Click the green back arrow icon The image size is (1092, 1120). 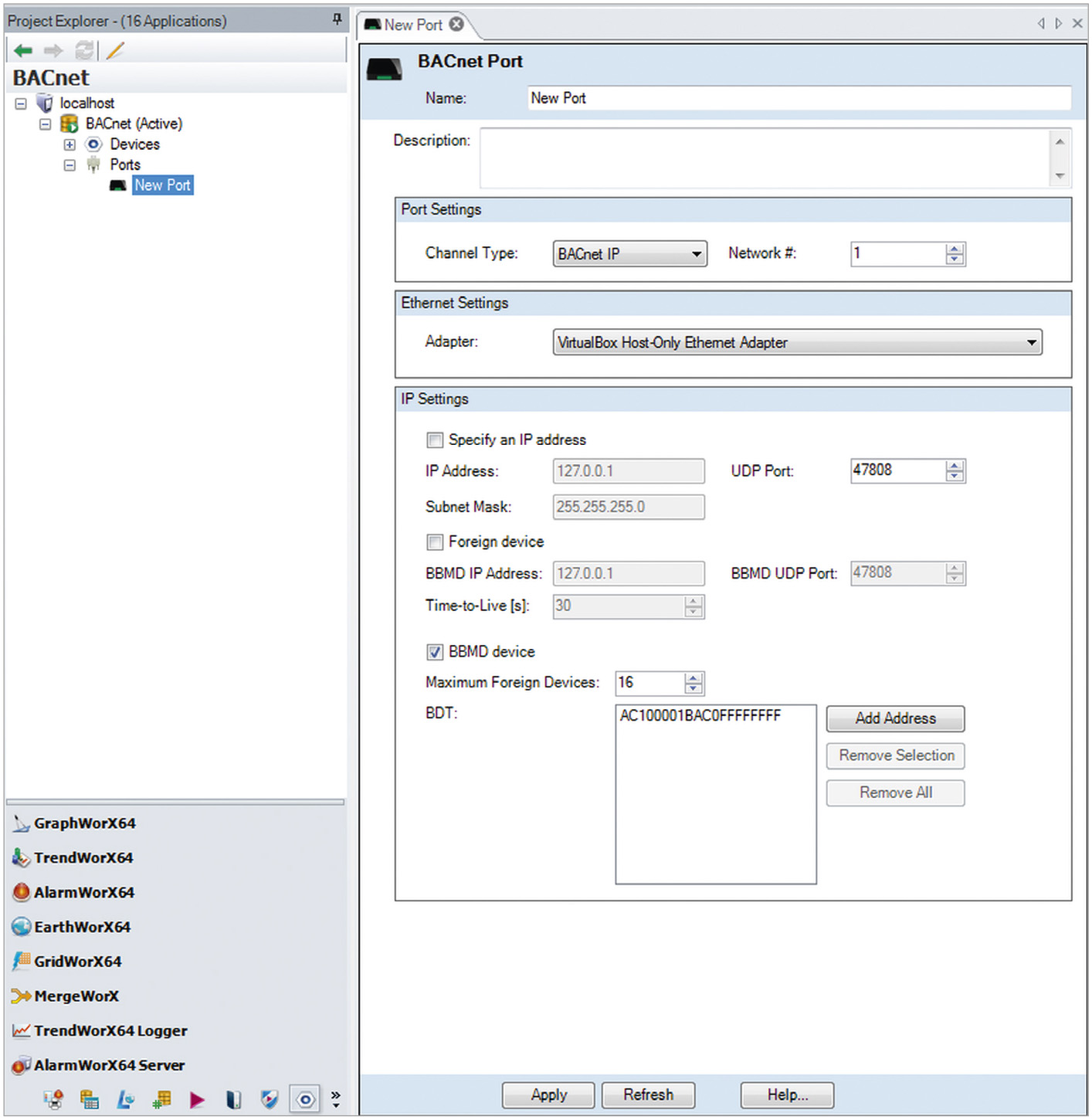coord(23,51)
